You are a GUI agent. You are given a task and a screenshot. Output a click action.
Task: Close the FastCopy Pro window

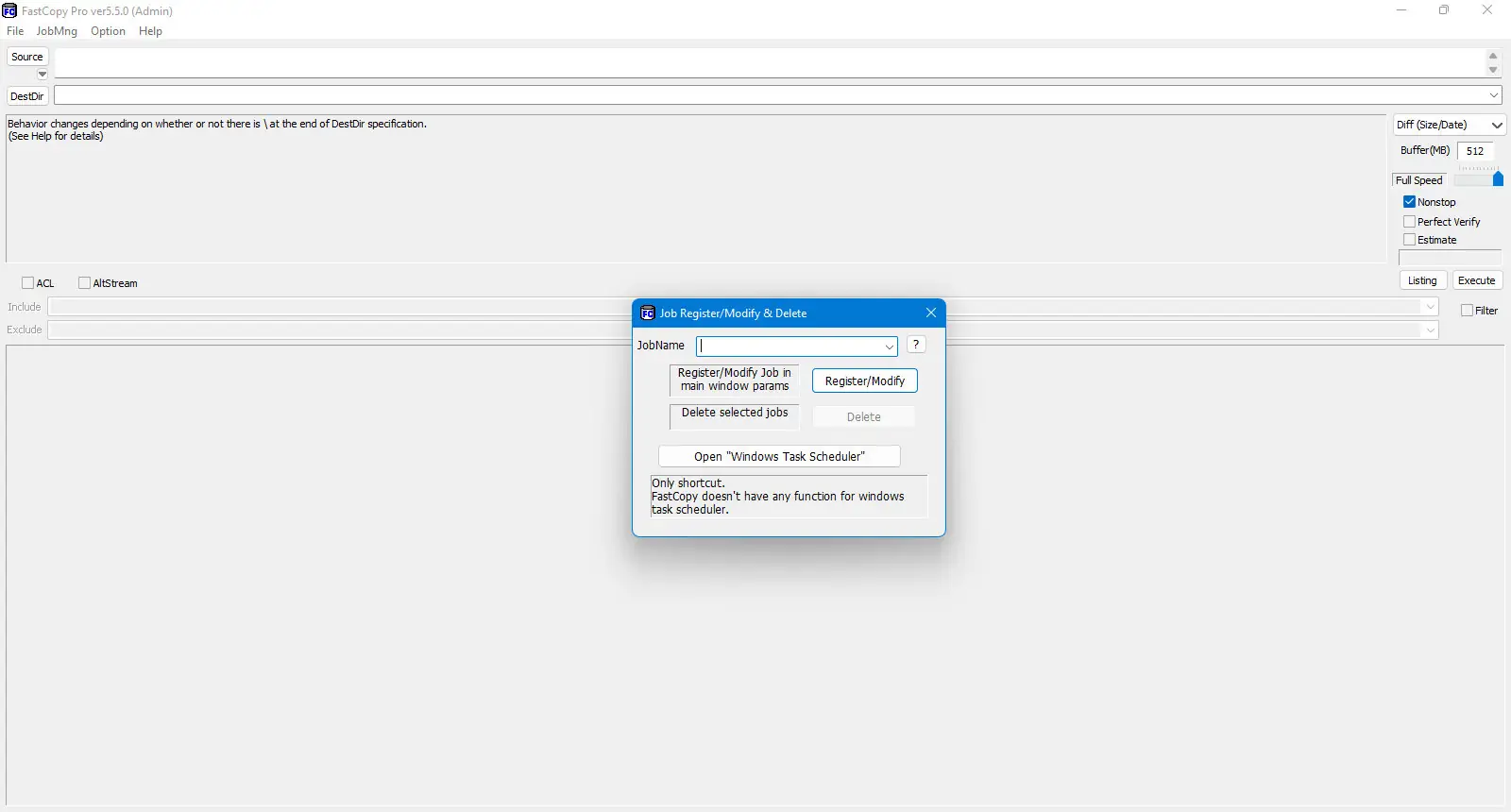[x=1487, y=10]
